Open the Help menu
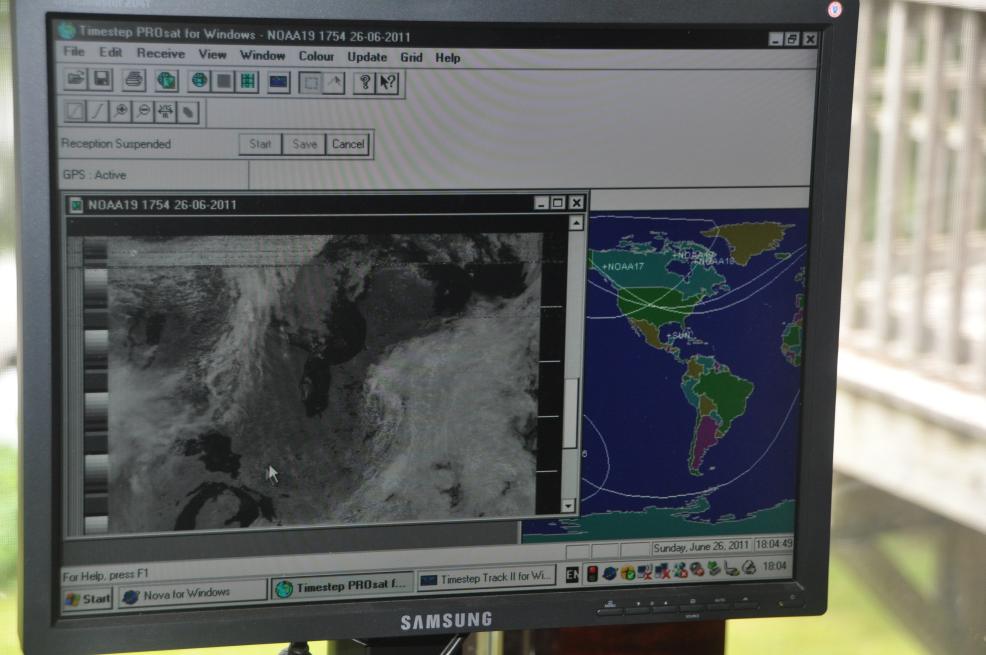This screenshot has width=986, height=655. pos(448,58)
